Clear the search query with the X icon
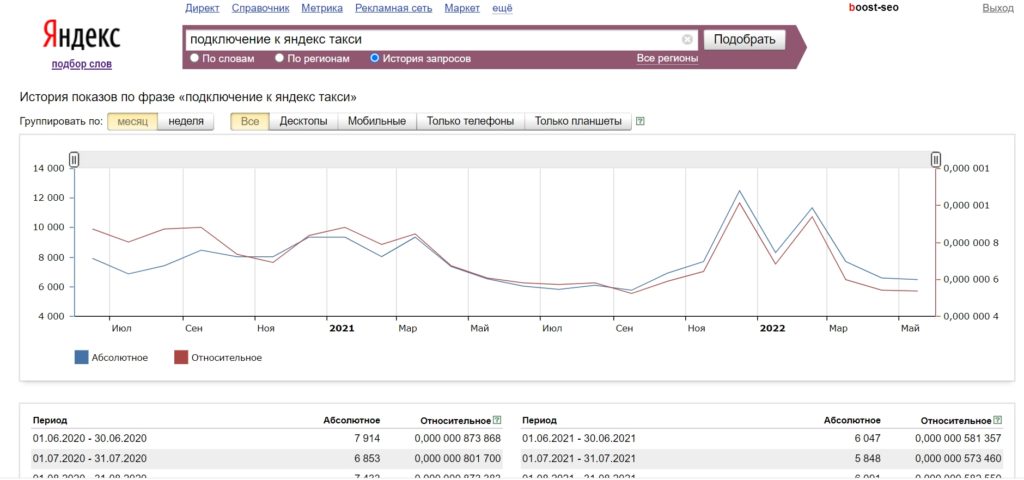Screen dimensions: 1024x480 click(x=687, y=39)
